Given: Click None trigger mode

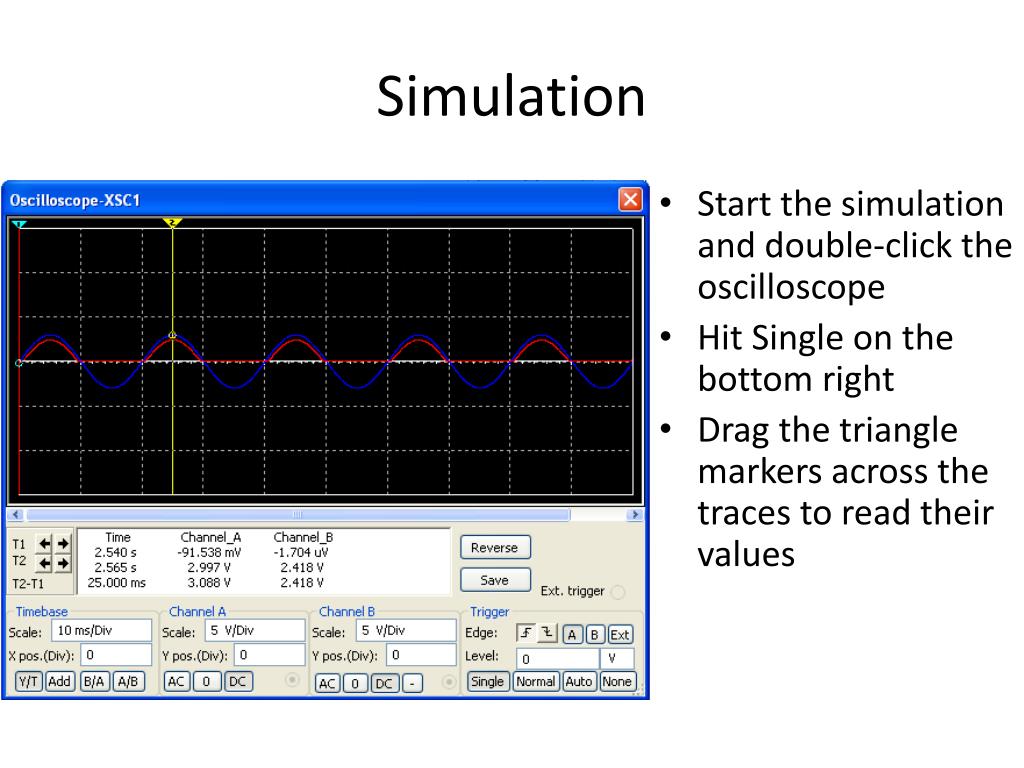Looking at the screenshot, I should 617,681.
